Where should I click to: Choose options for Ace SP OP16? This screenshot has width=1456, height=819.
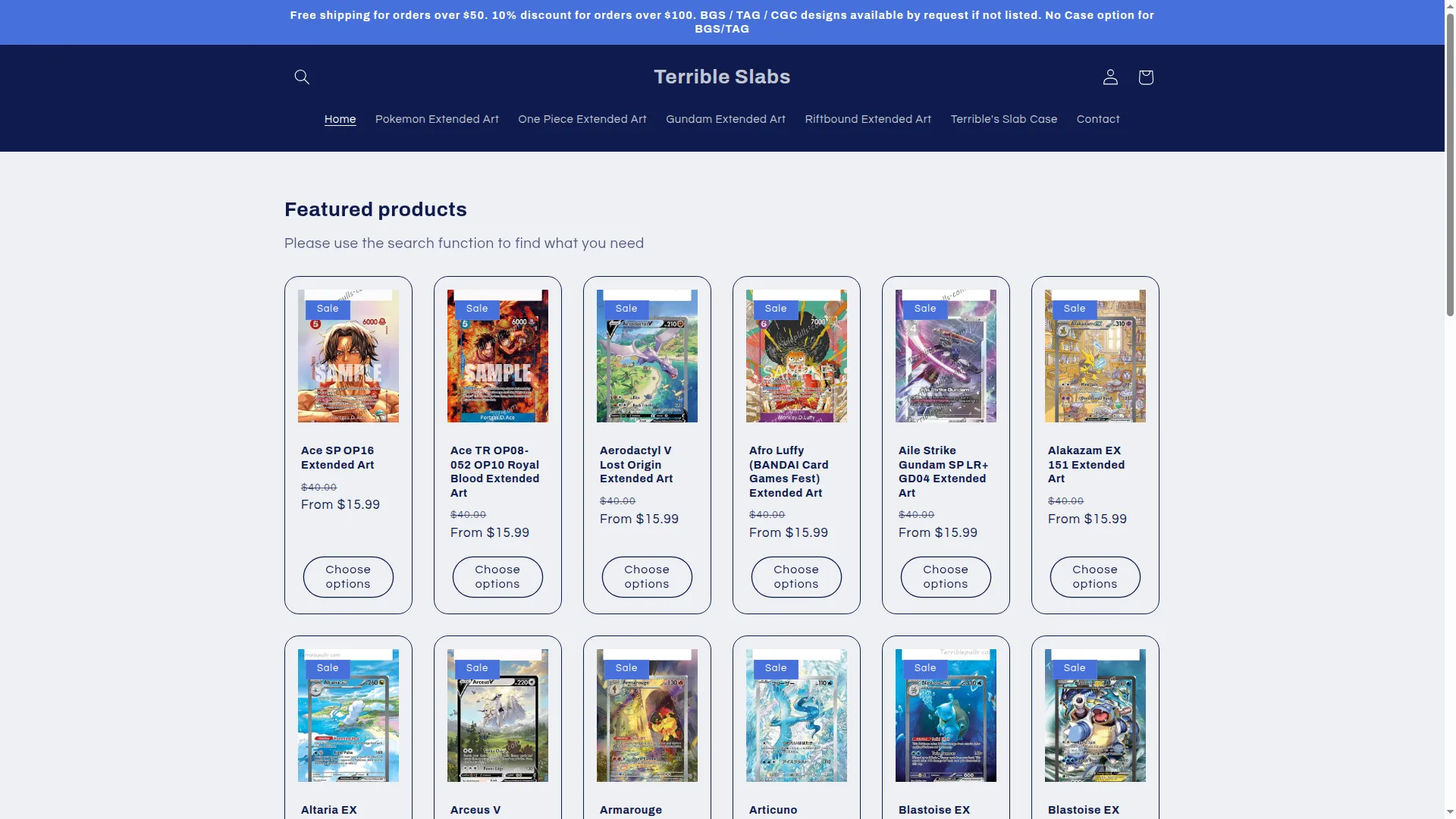[x=348, y=577]
